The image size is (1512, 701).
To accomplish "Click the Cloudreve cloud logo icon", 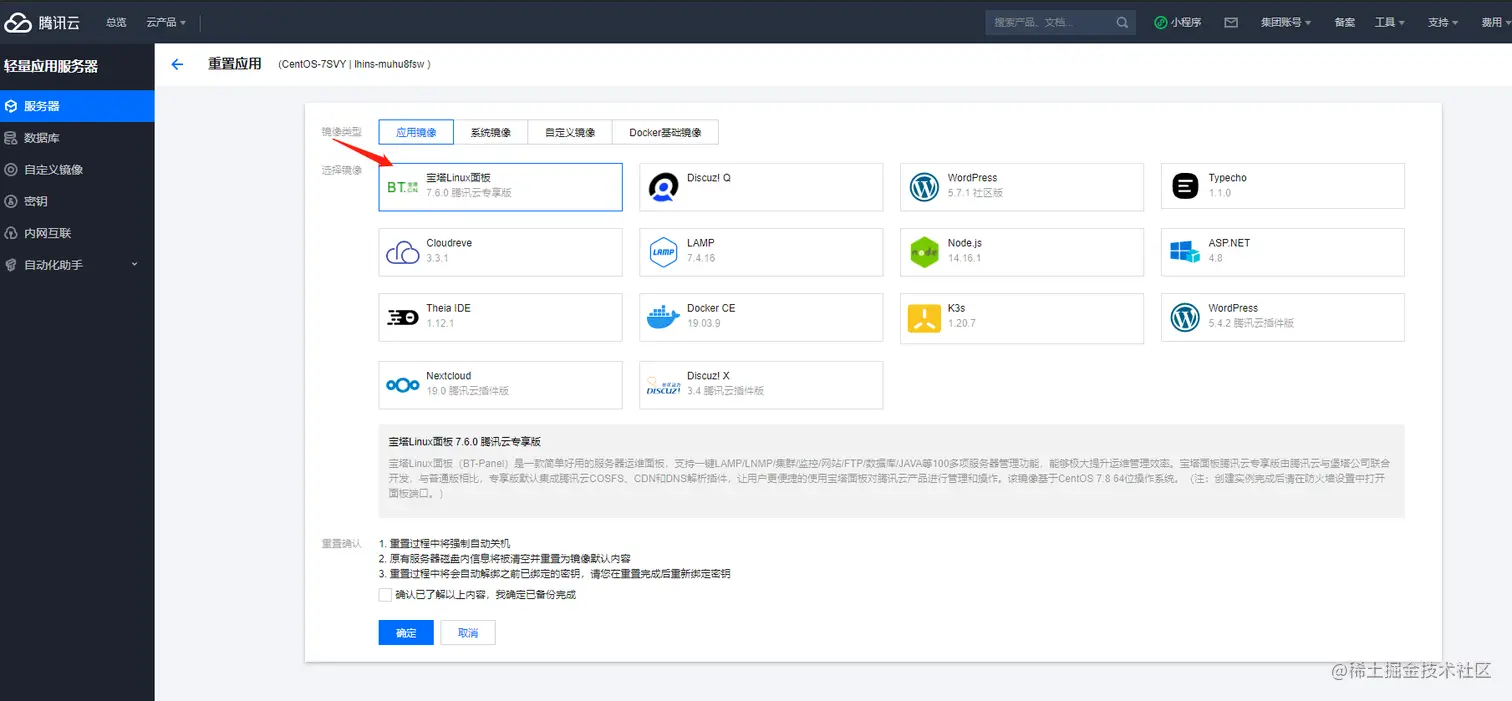I will click(x=402, y=252).
